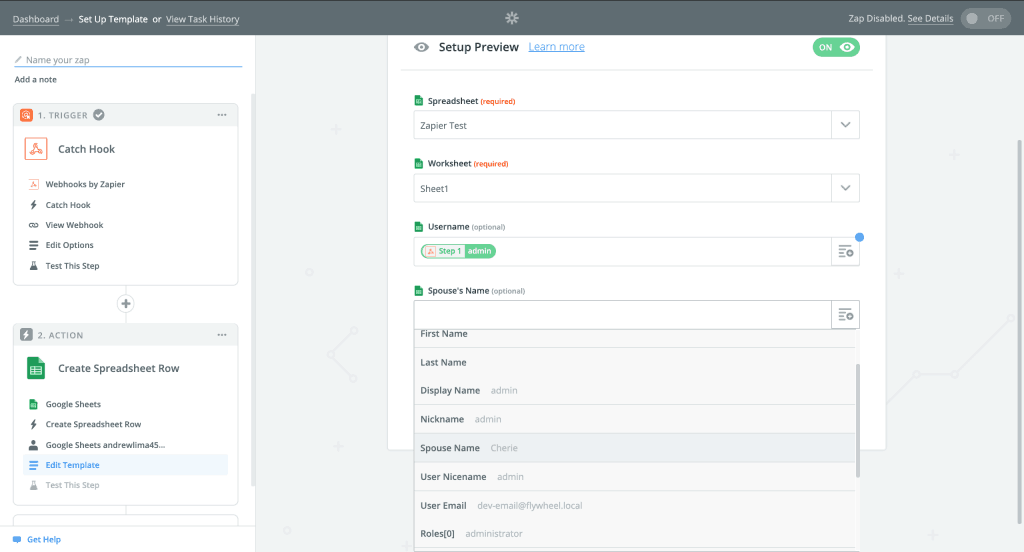Click the blue dot on Username field
Image resolution: width=1024 pixels, height=552 pixels.
coord(859,237)
